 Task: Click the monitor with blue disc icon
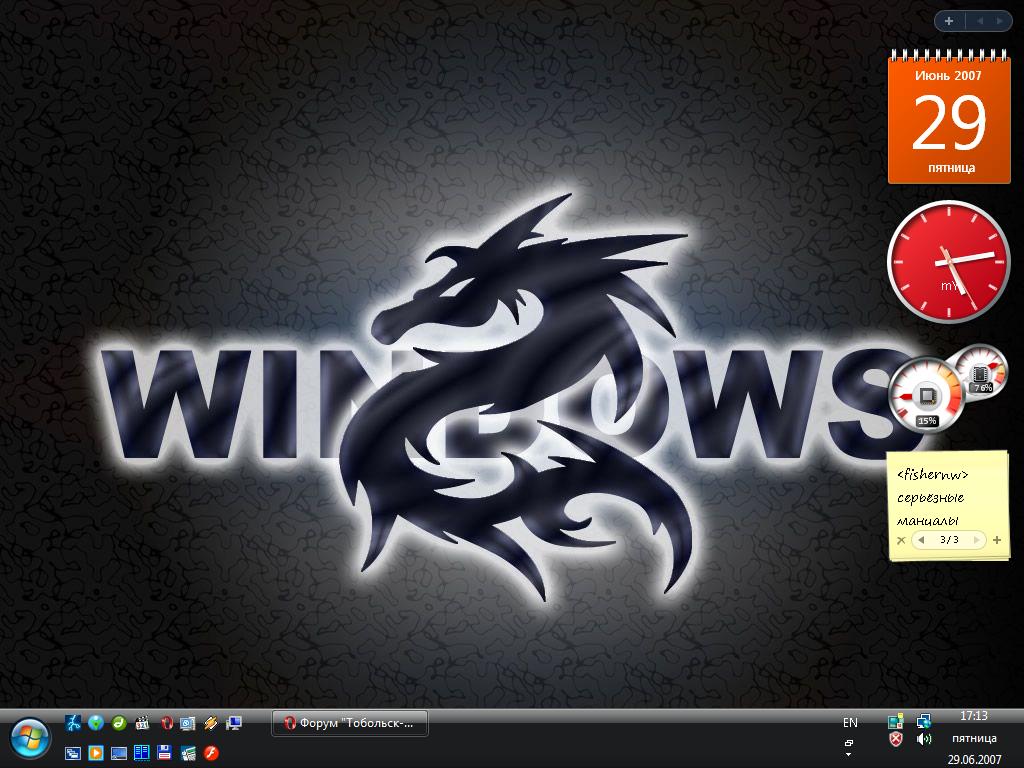(187, 722)
